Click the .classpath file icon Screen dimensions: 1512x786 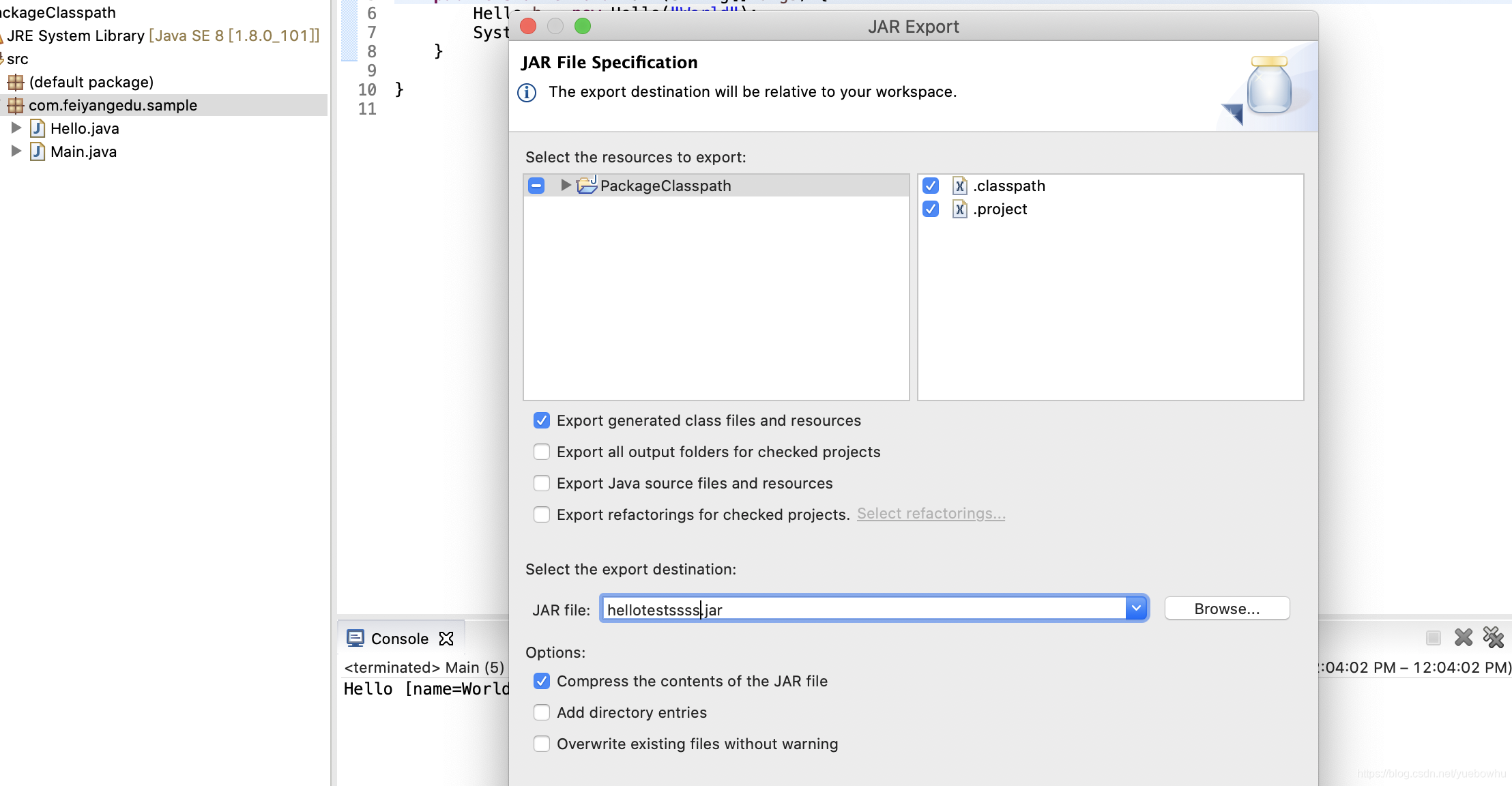pos(960,186)
